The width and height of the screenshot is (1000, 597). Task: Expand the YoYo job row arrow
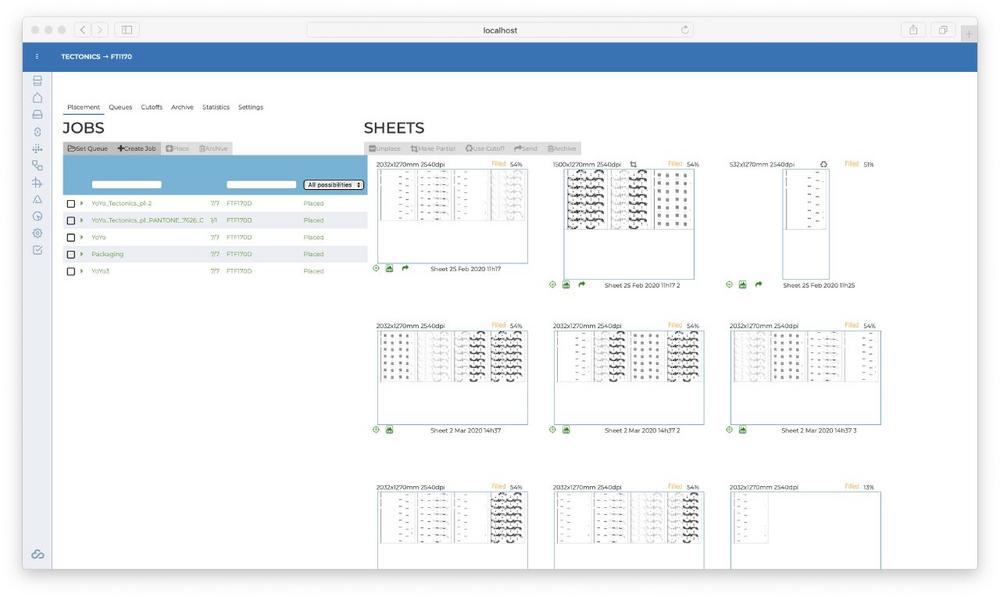[82, 237]
